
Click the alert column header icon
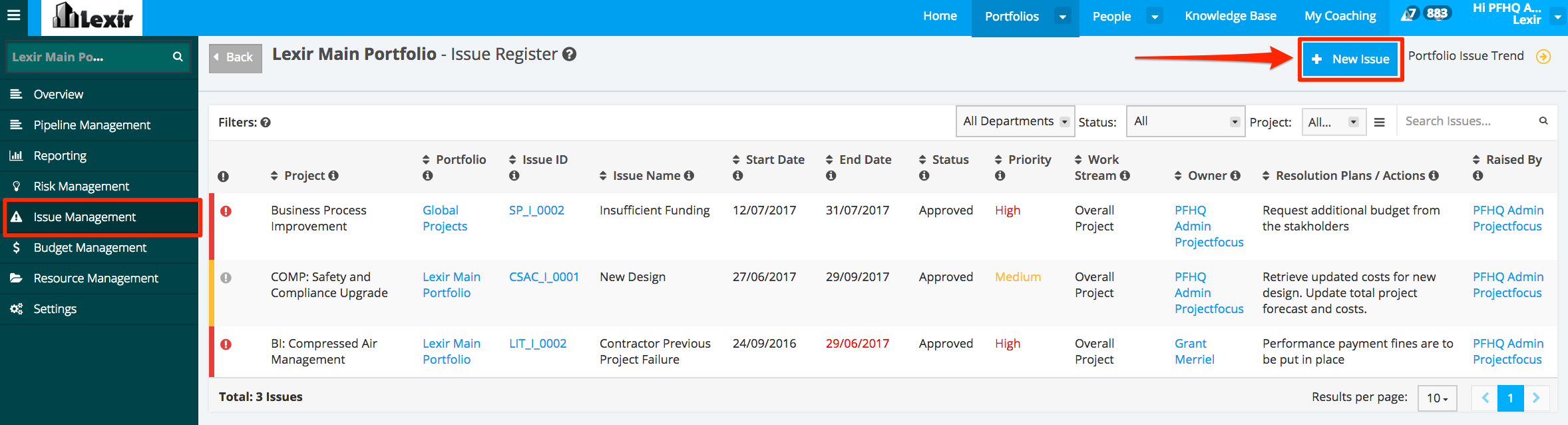(223, 177)
